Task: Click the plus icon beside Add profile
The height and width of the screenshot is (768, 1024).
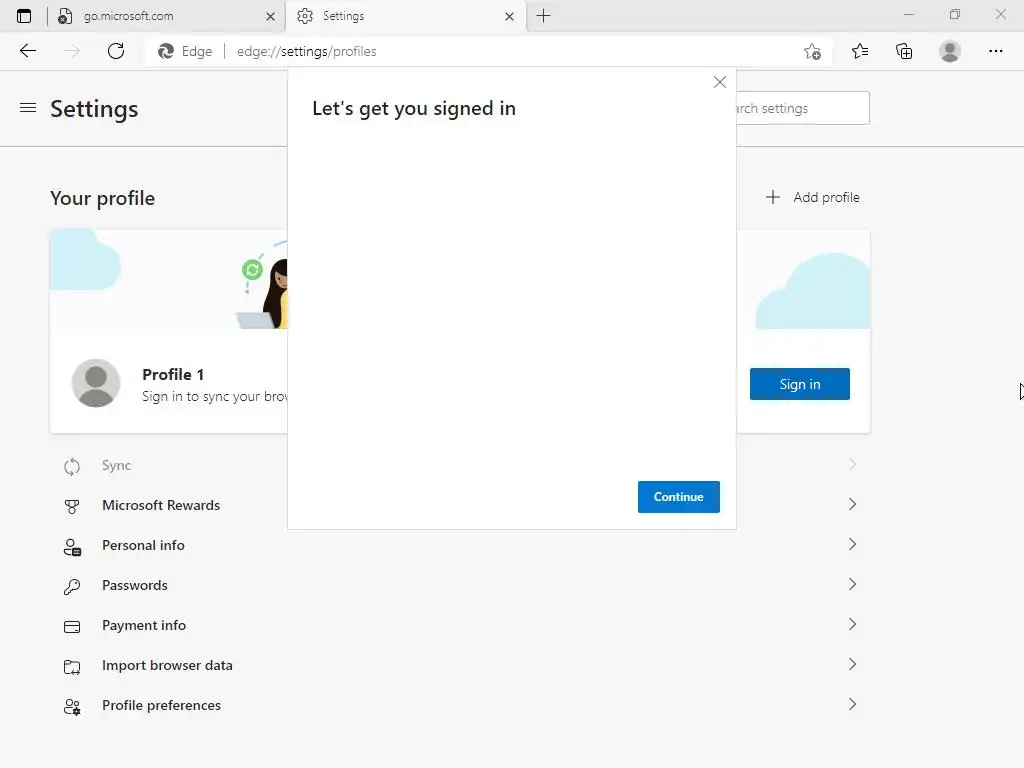Action: [773, 197]
